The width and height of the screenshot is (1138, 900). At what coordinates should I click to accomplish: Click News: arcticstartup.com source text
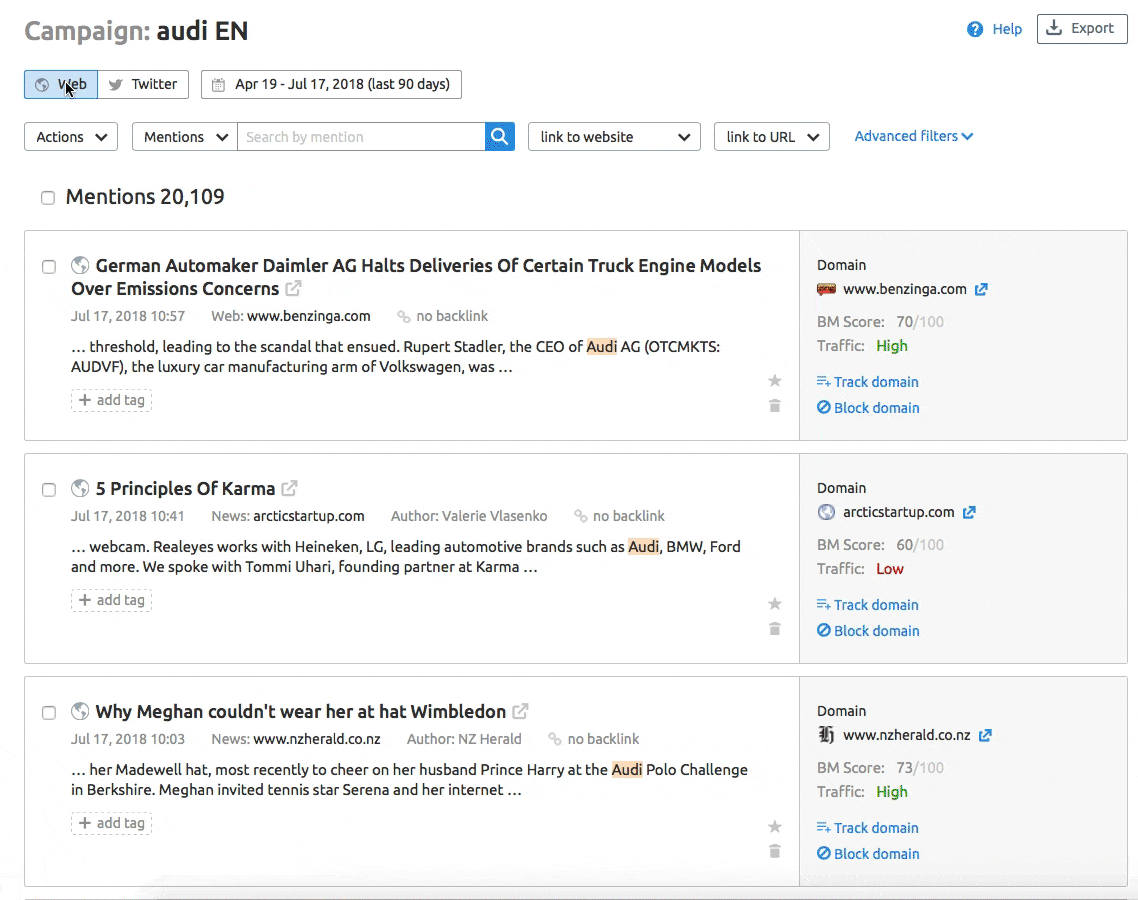pyautogui.click(x=288, y=516)
